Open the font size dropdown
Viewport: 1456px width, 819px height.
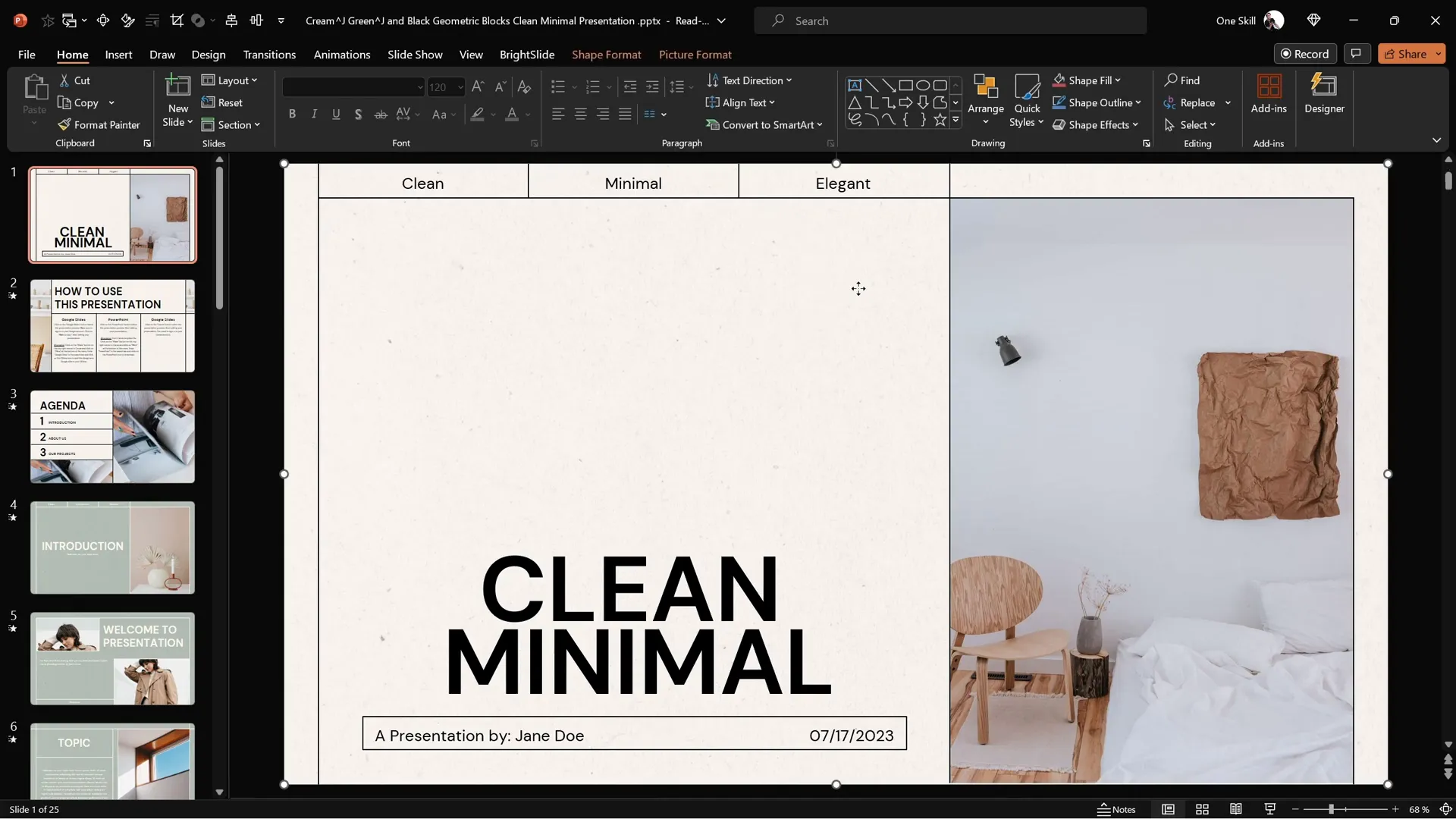click(x=460, y=87)
